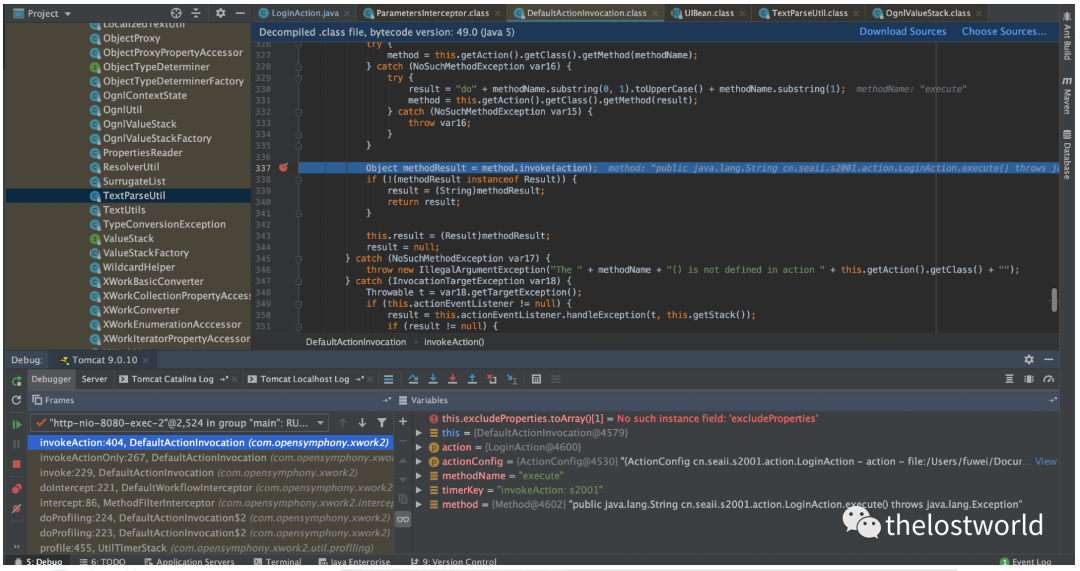Add a new watch with the plus icon
The width and height of the screenshot is (1080, 571).
(403, 422)
